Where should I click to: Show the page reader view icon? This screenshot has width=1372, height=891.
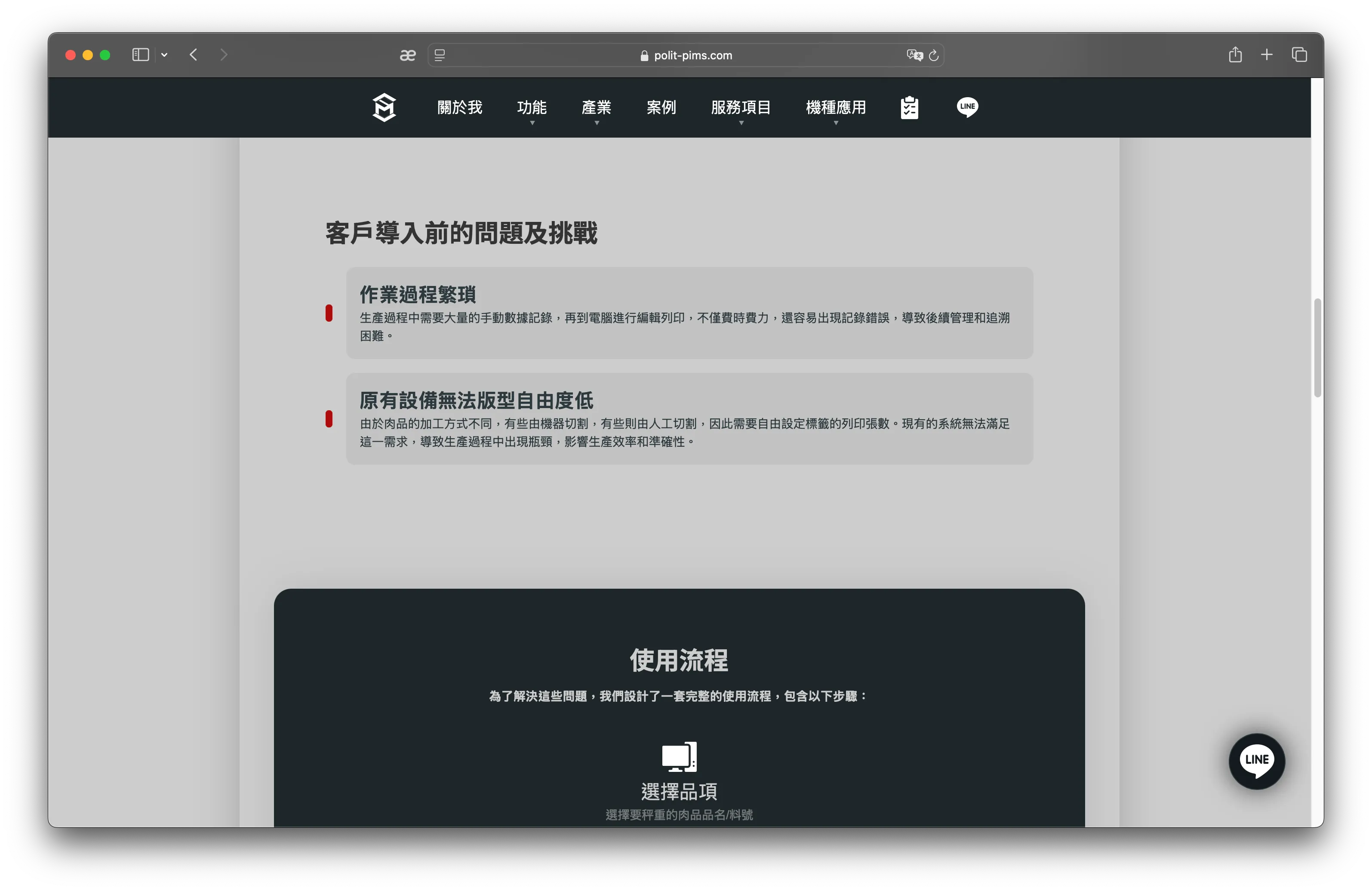tap(440, 55)
